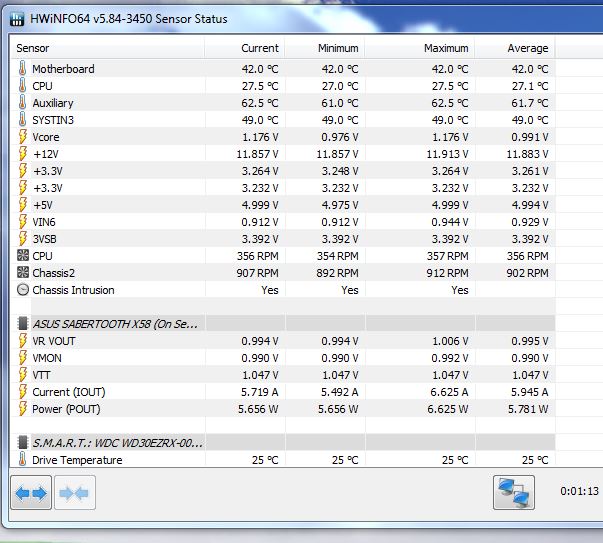The height and width of the screenshot is (543, 603).
Task: Click the Drive Temperature thermometer icon
Action: pyautogui.click(x=22, y=459)
